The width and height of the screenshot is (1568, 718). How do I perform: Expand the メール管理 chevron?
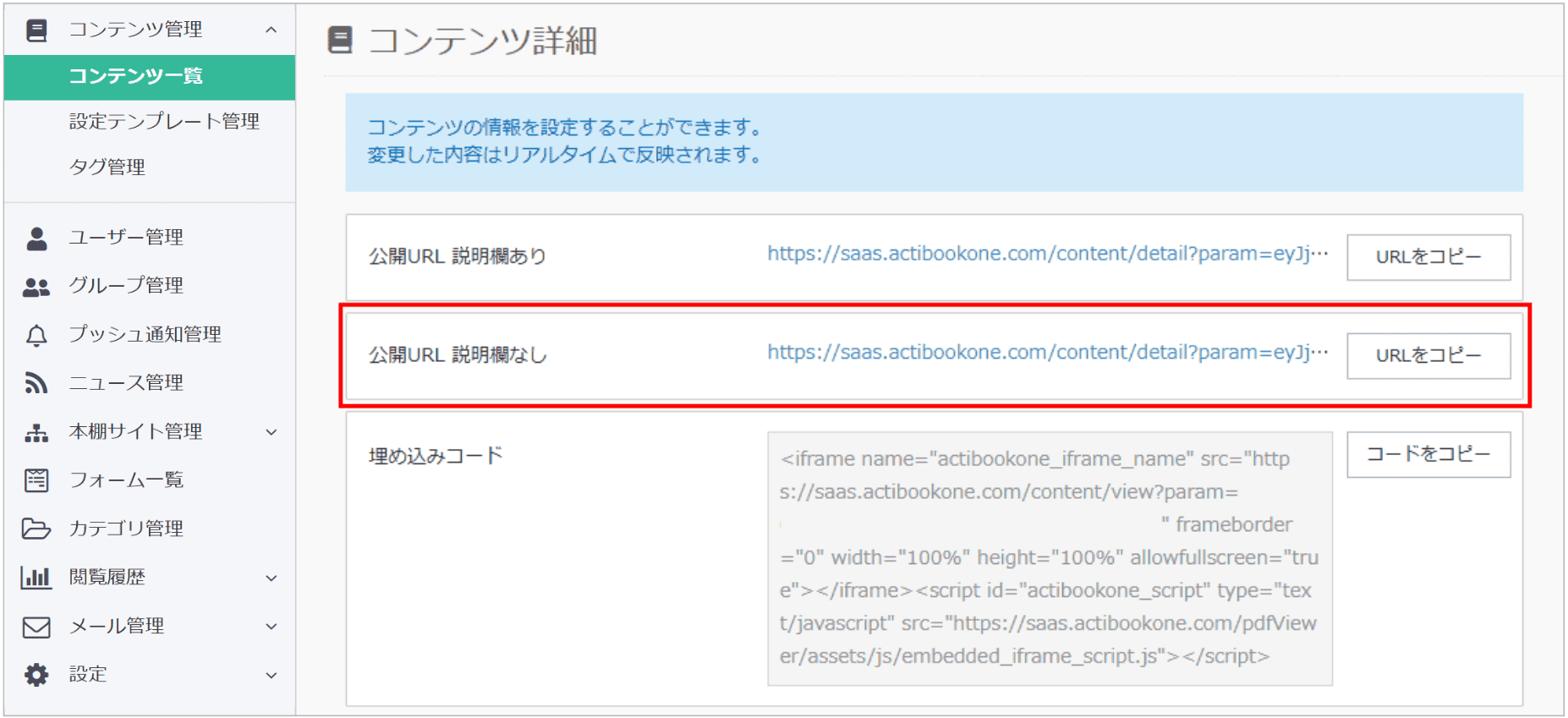point(271,627)
